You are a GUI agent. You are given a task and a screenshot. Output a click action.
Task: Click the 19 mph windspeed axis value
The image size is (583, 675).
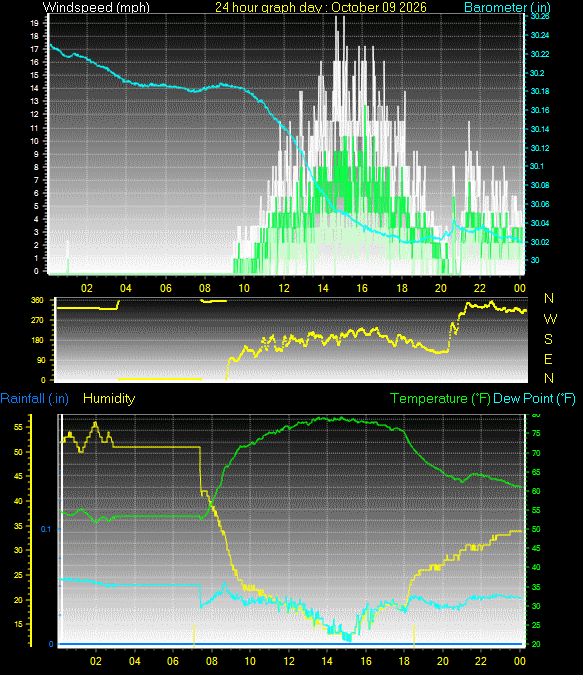(34, 23)
